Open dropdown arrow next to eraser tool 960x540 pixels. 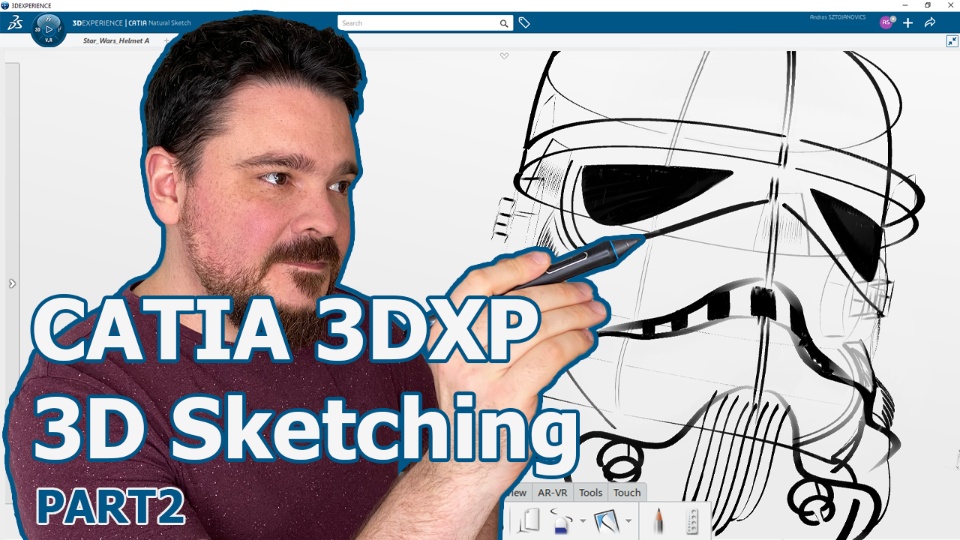coord(582,521)
